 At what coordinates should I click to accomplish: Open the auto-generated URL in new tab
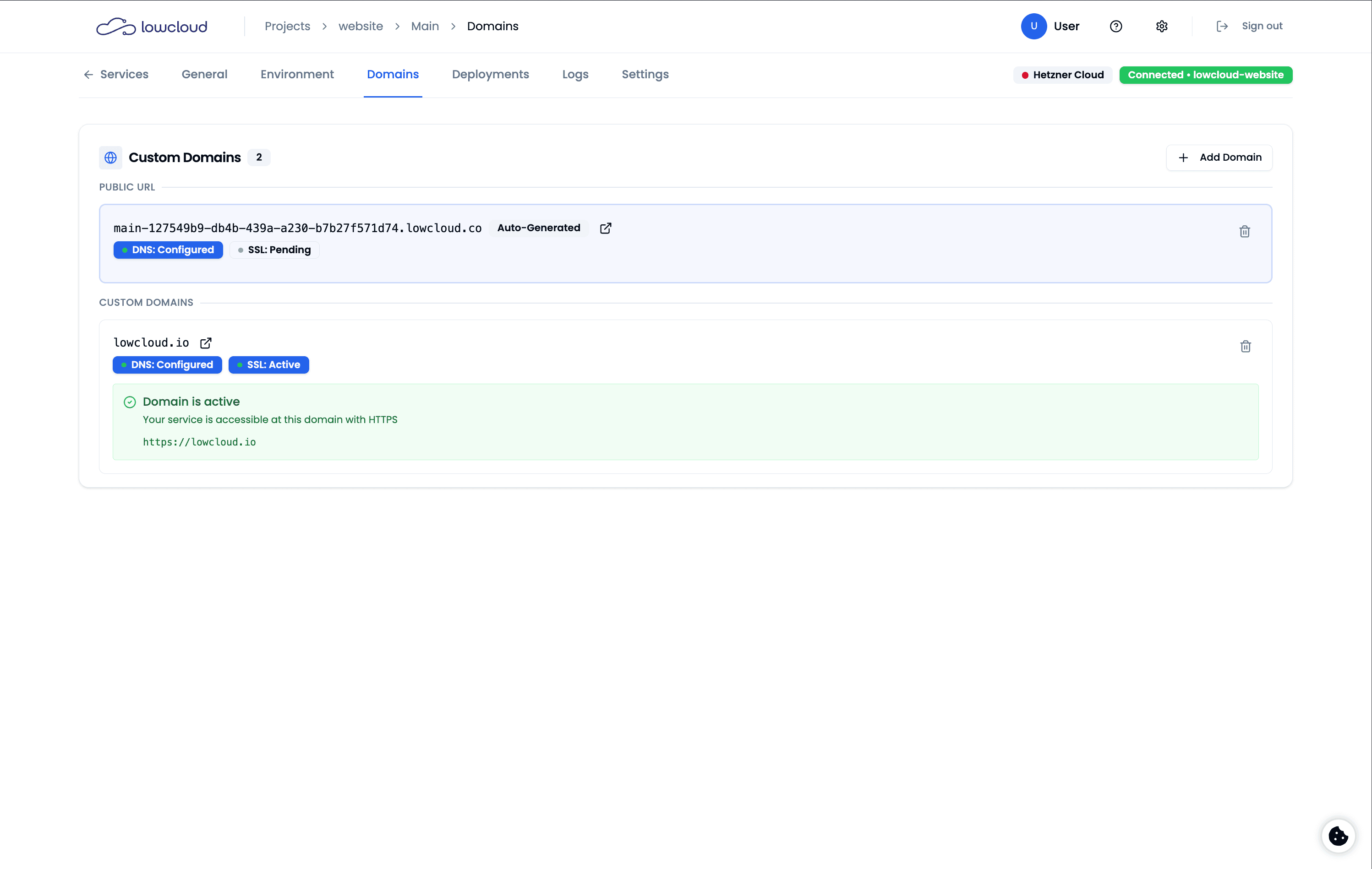click(606, 228)
